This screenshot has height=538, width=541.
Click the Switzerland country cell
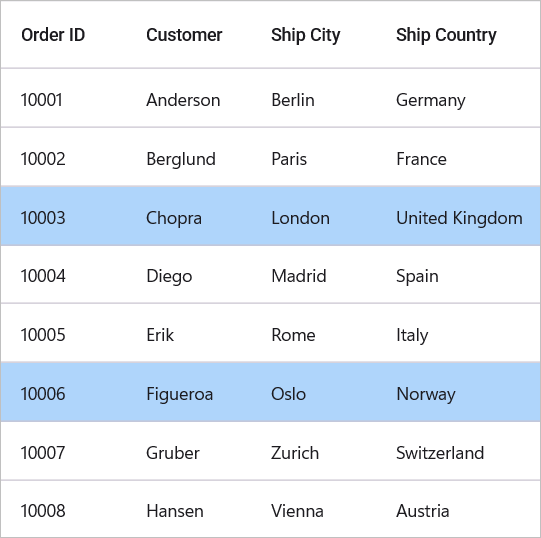440,453
